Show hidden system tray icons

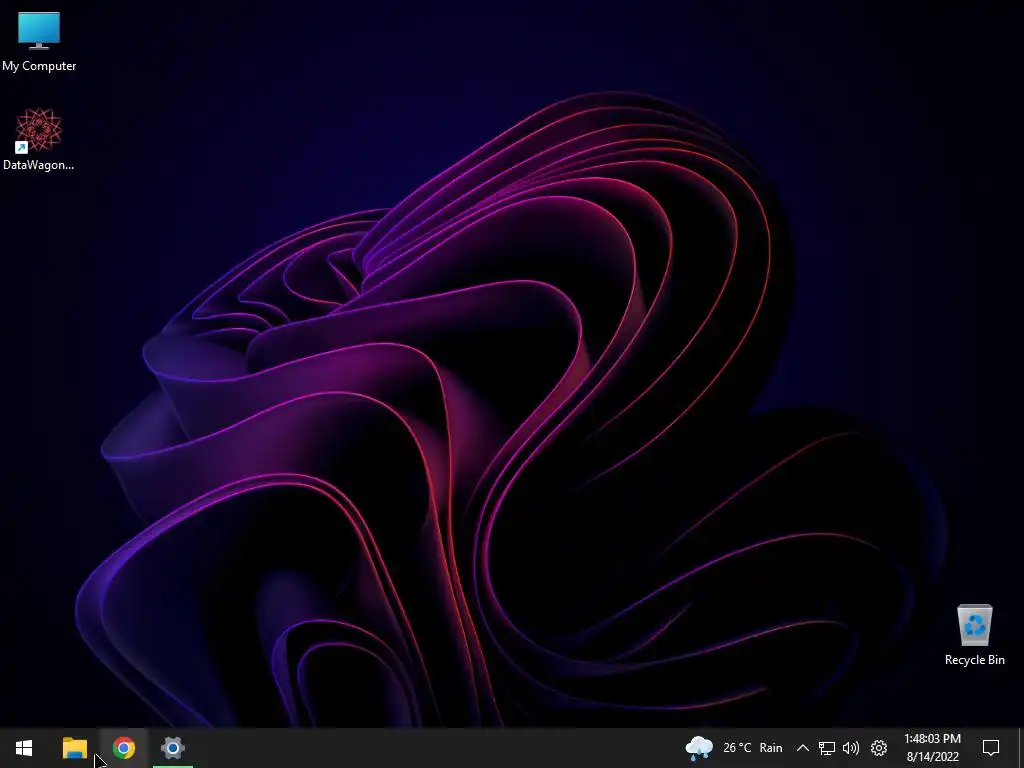803,748
